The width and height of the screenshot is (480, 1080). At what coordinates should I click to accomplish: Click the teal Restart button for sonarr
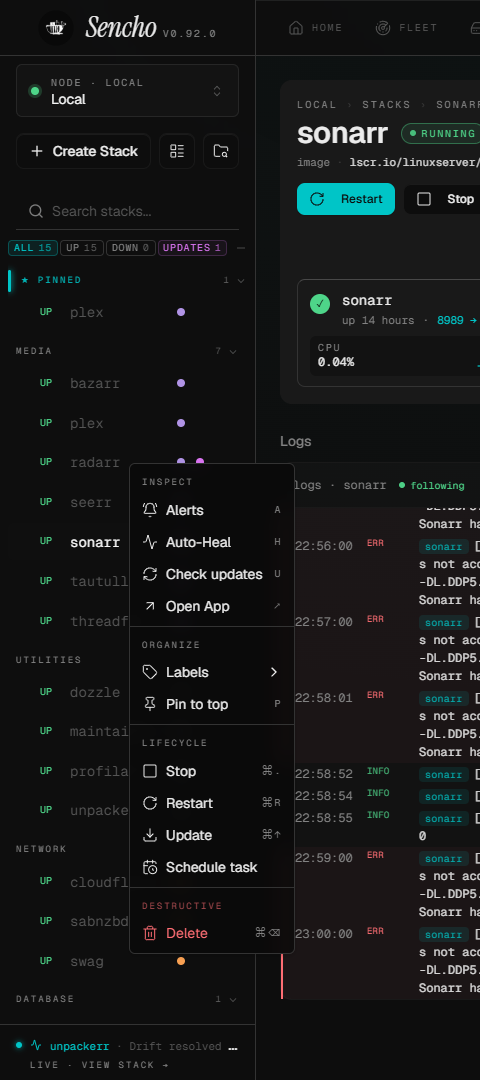(x=346, y=199)
